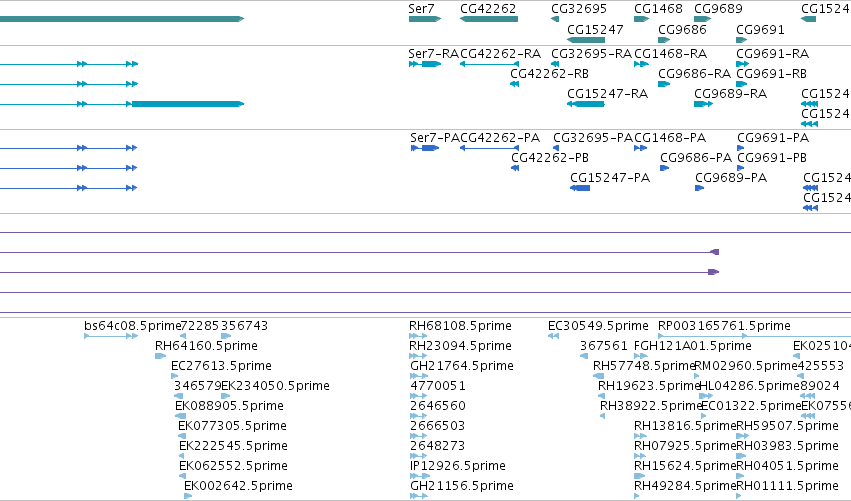851x501 pixels.
Task: Select transcript label CG15247-RA
Action: point(607,93)
